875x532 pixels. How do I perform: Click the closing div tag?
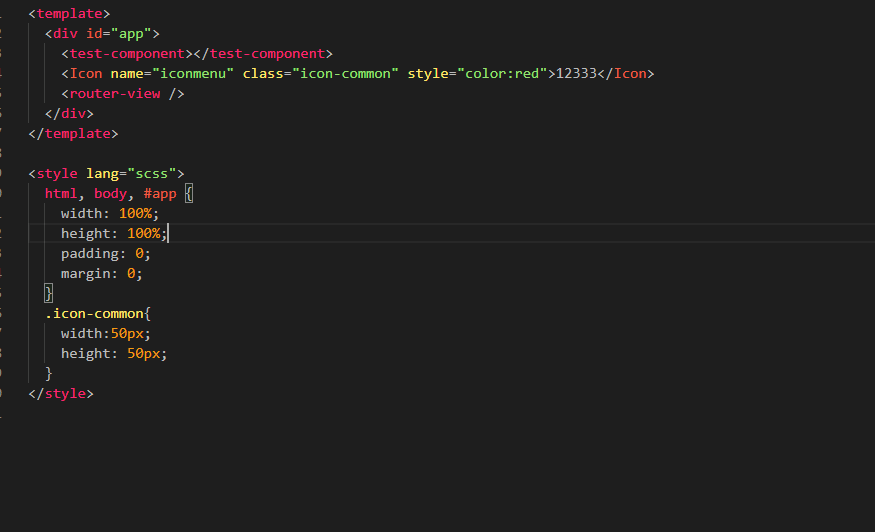click(69, 114)
